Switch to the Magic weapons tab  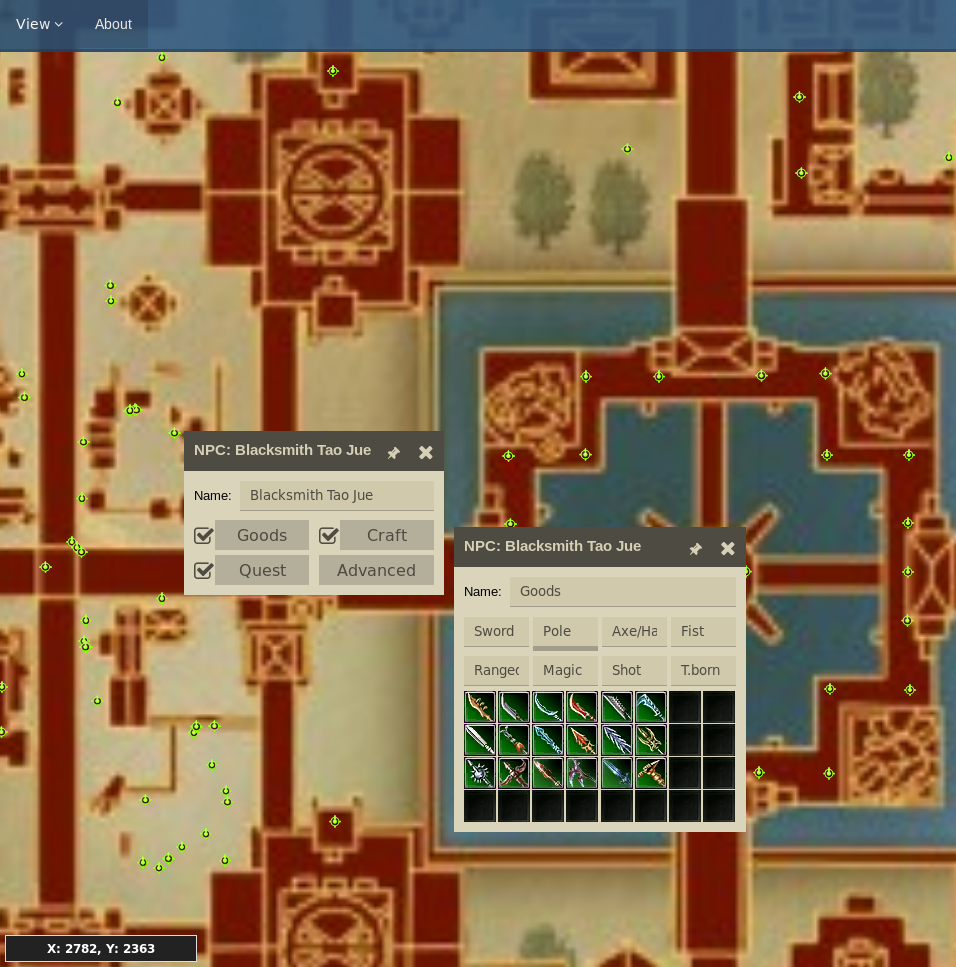(x=563, y=670)
